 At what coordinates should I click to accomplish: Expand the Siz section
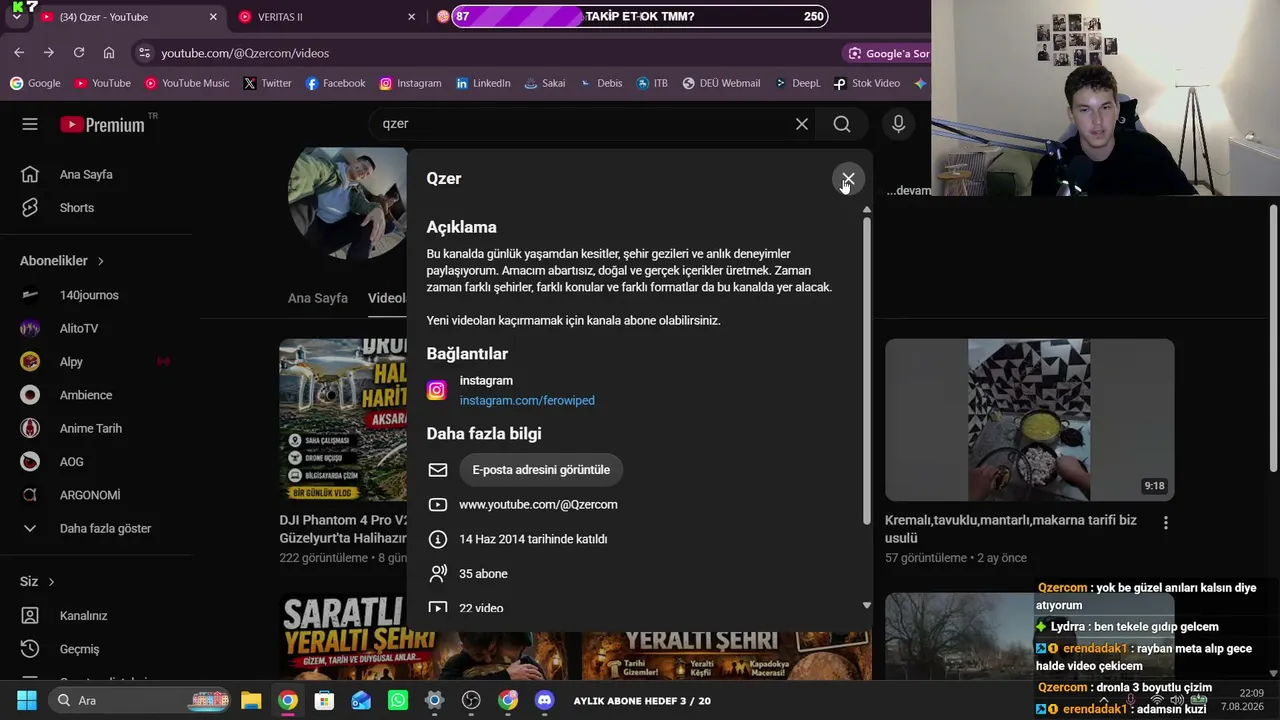pos(38,581)
